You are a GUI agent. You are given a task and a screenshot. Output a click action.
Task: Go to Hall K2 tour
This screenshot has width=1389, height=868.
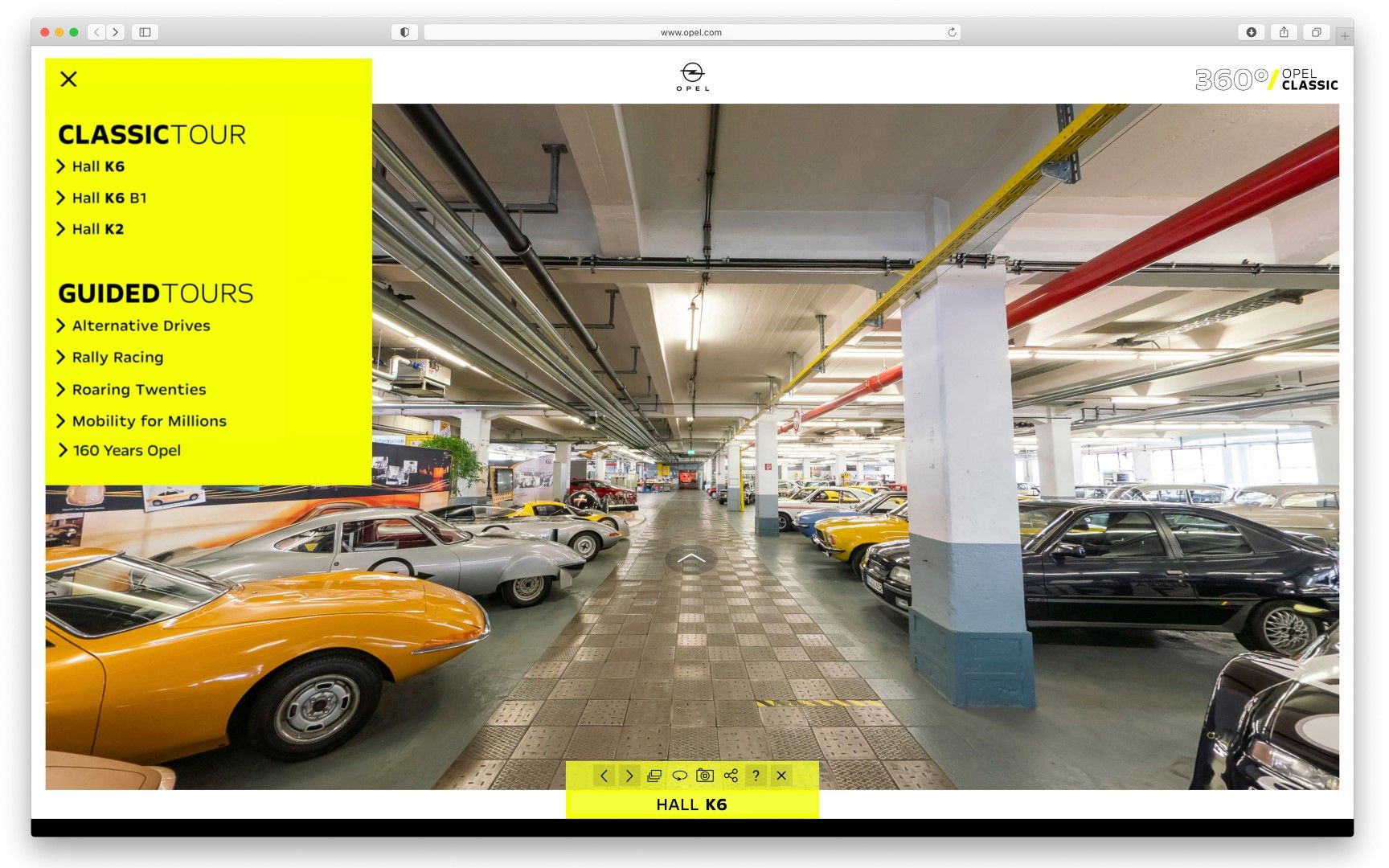(97, 229)
